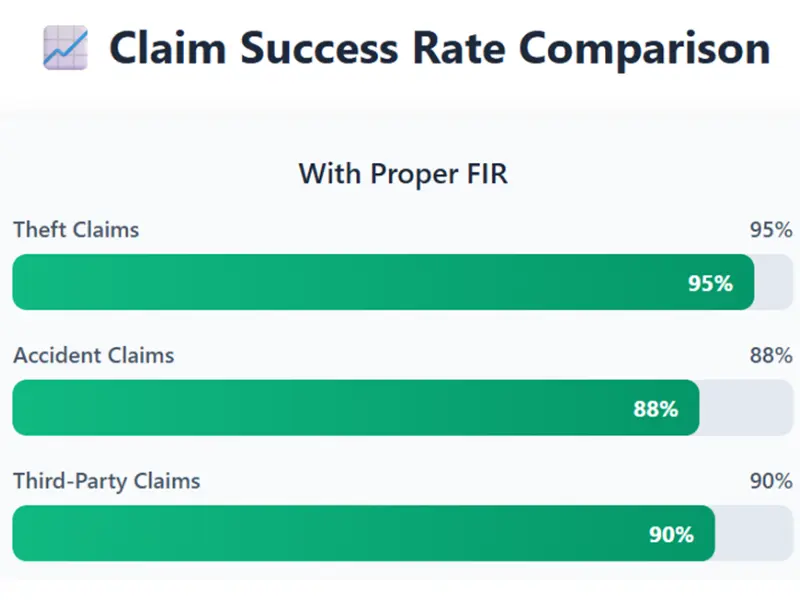Click the 90% value right of Third-Party Claims
The height and width of the screenshot is (600, 800).
[x=771, y=481]
